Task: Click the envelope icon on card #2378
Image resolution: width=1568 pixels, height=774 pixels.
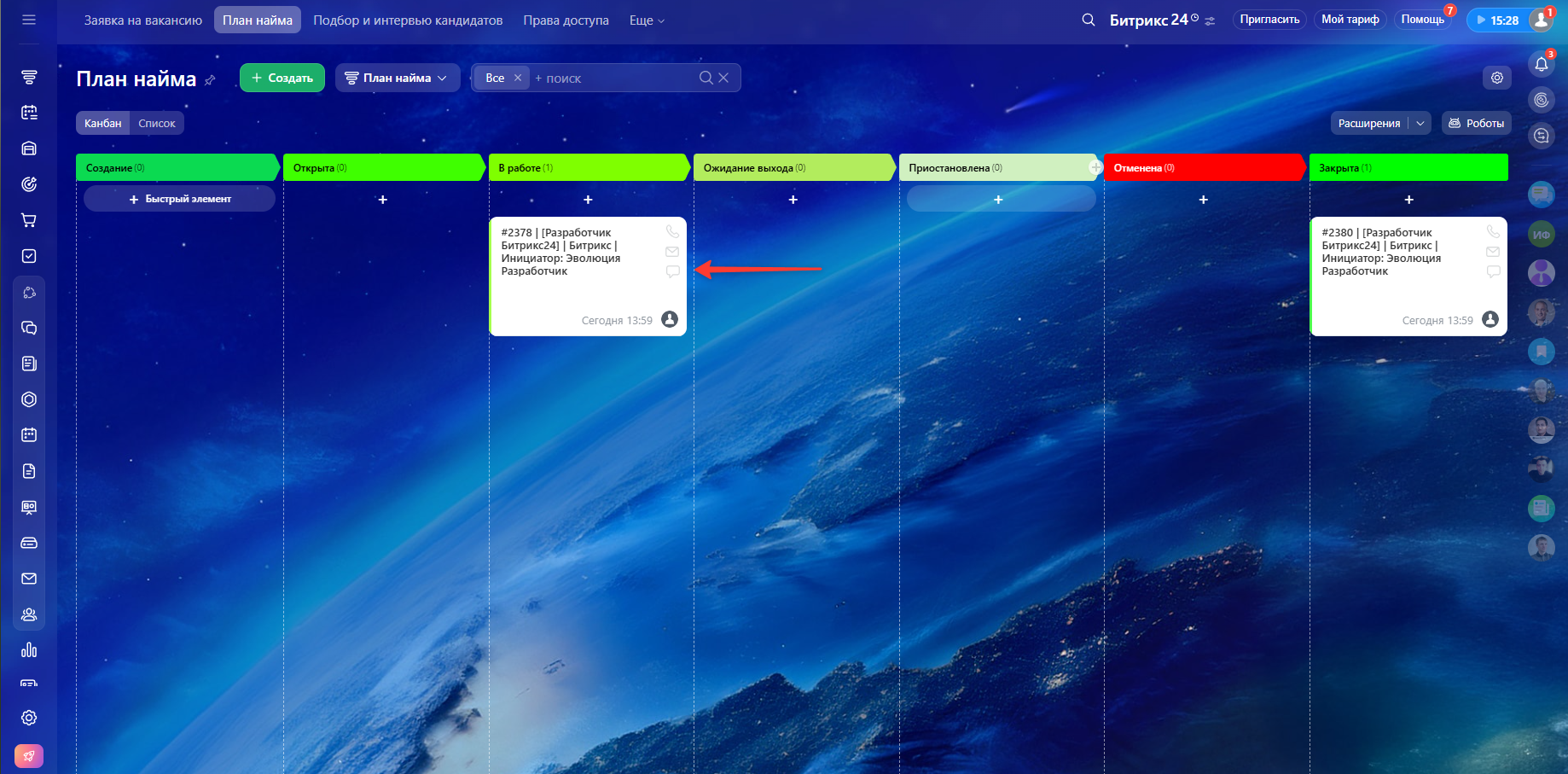Action: (672, 252)
